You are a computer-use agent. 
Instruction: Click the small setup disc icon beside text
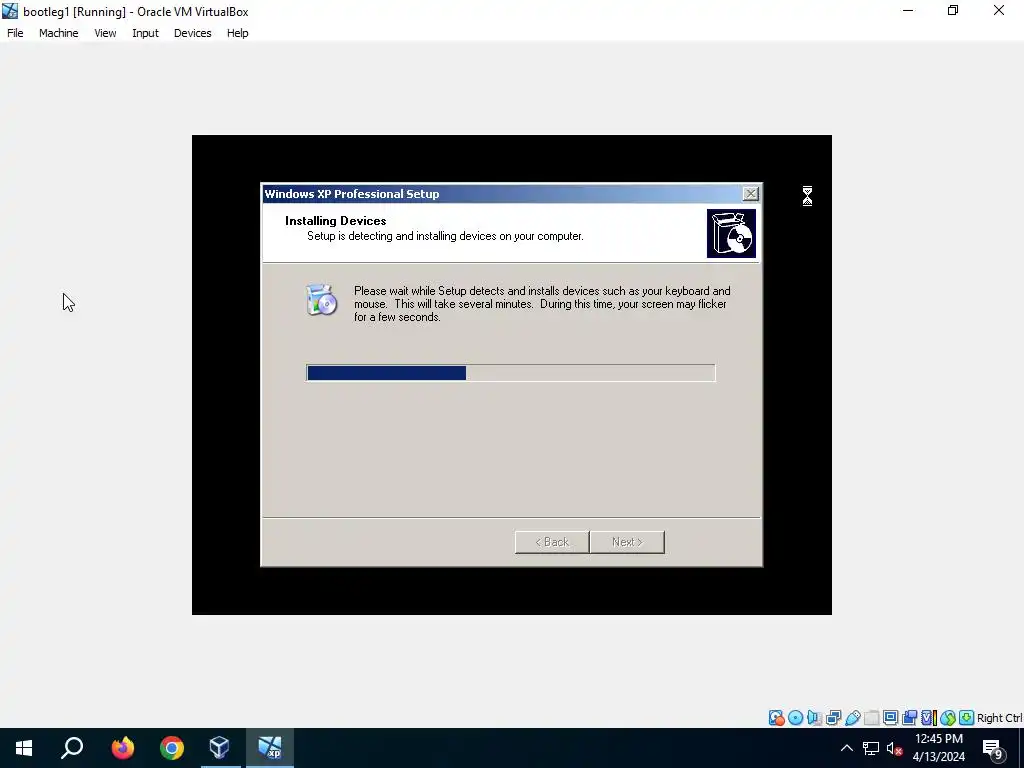321,300
